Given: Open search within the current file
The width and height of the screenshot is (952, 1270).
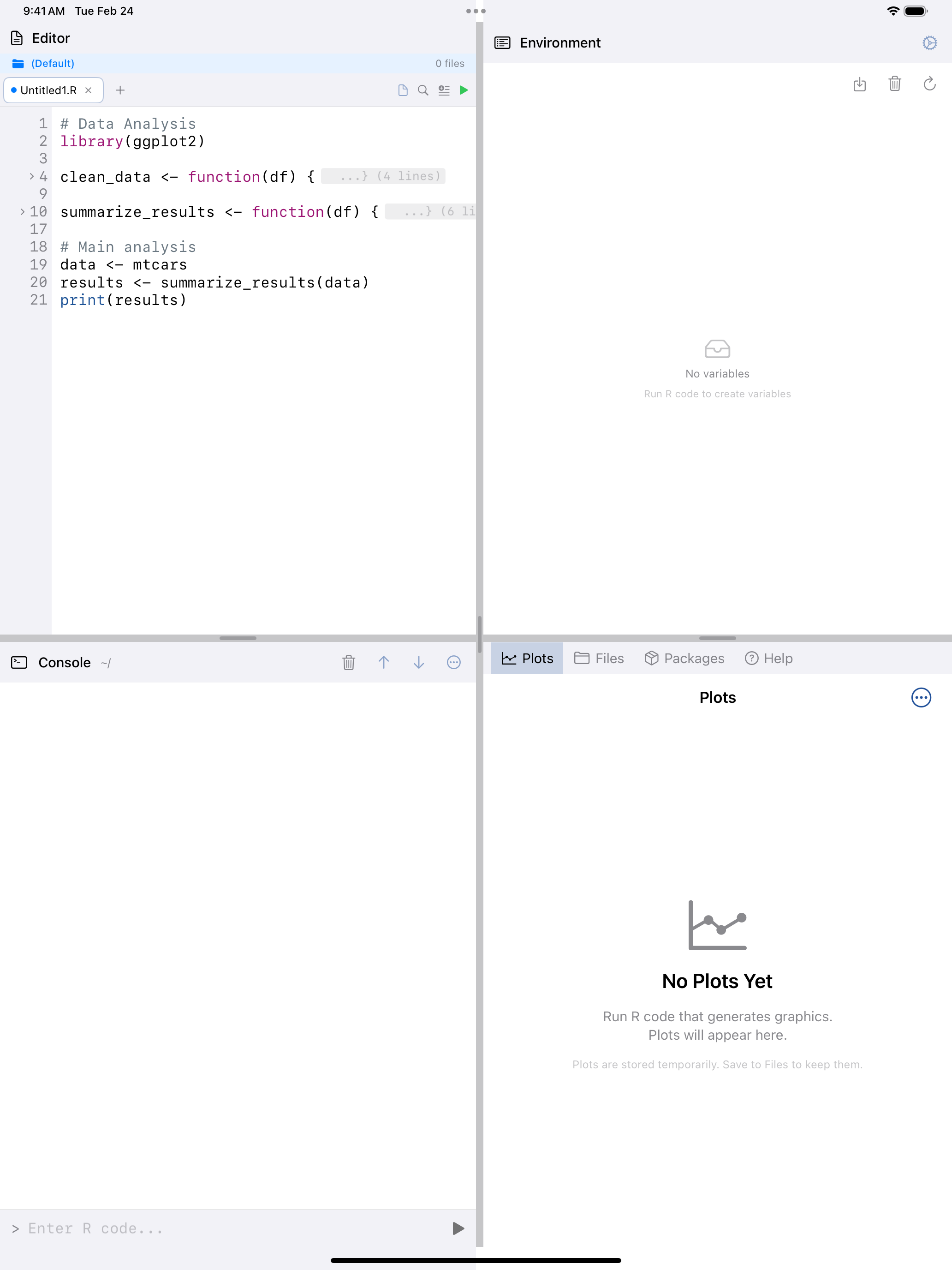Looking at the screenshot, I should point(423,90).
